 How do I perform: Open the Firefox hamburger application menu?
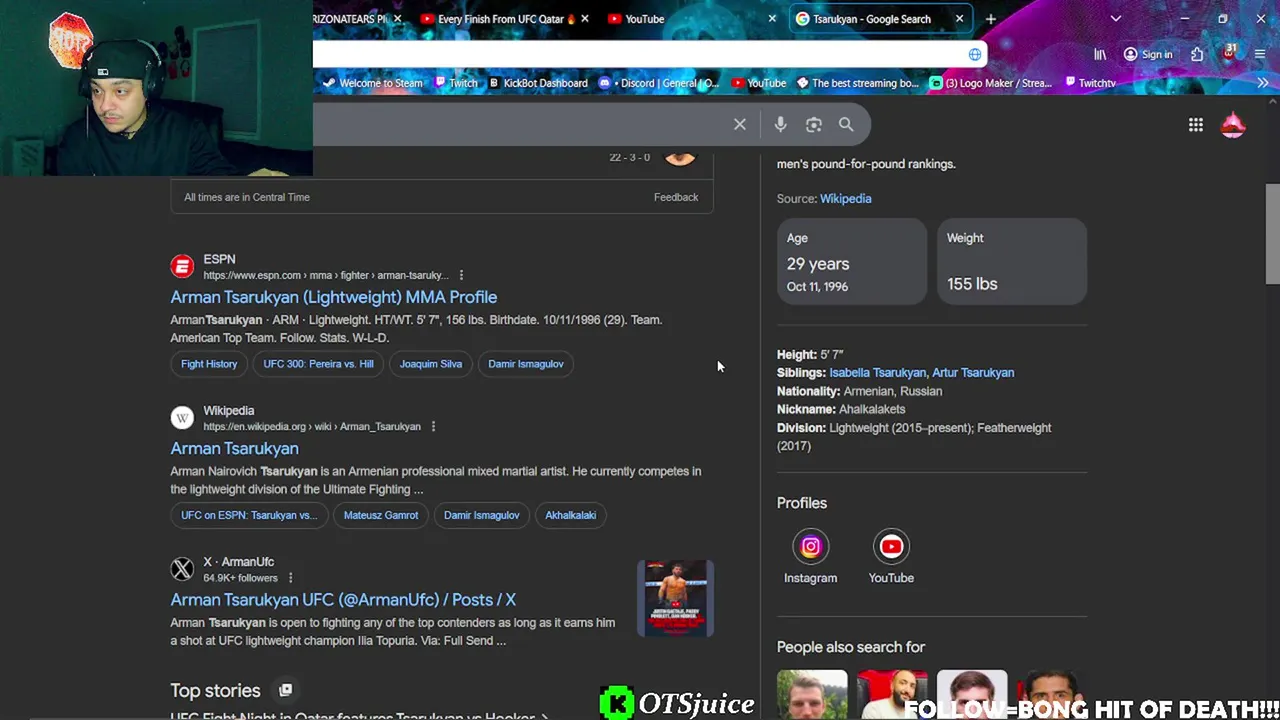point(1261,54)
